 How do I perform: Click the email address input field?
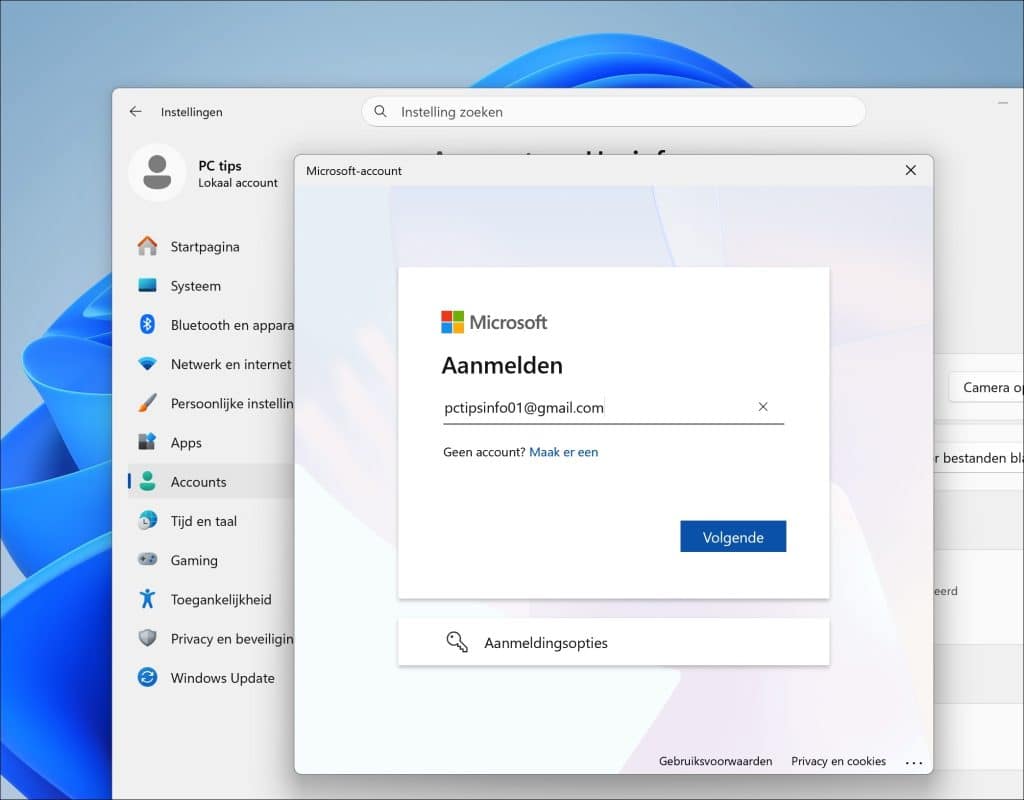tap(613, 408)
